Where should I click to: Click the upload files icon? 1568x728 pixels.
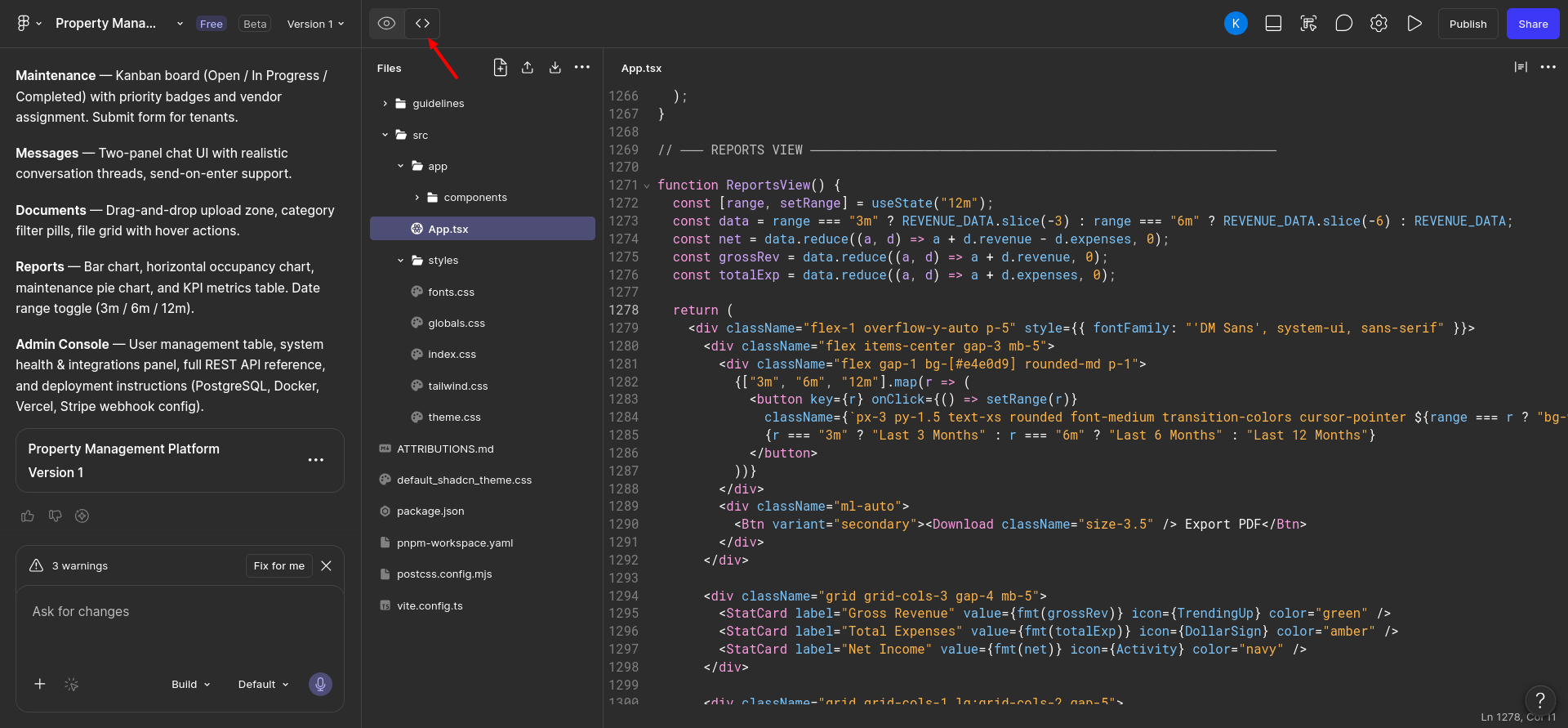(x=528, y=68)
